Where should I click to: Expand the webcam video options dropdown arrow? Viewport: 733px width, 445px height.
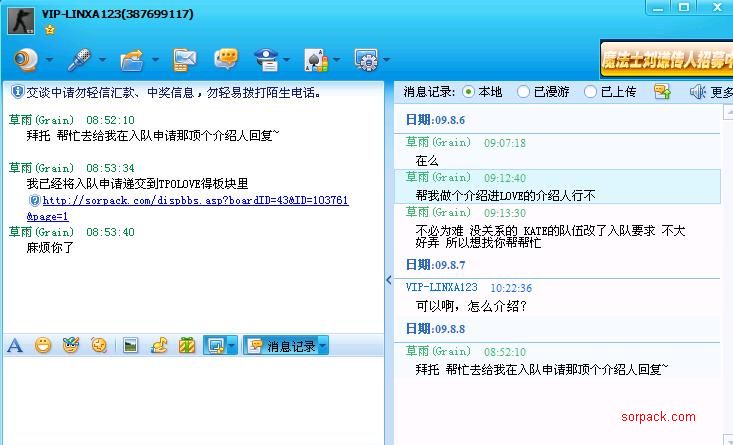[50, 60]
